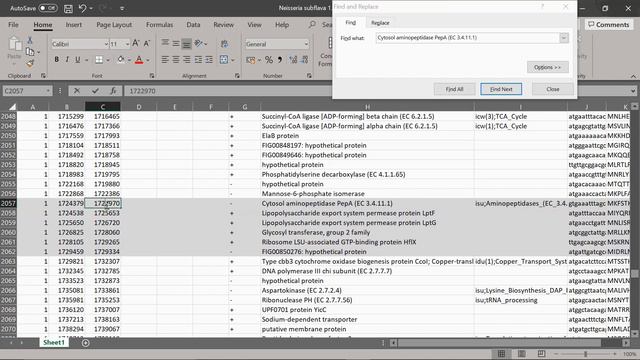Switch to Page Layout ribbon tab
This screenshot has width=640, height=360.
pos(114,24)
